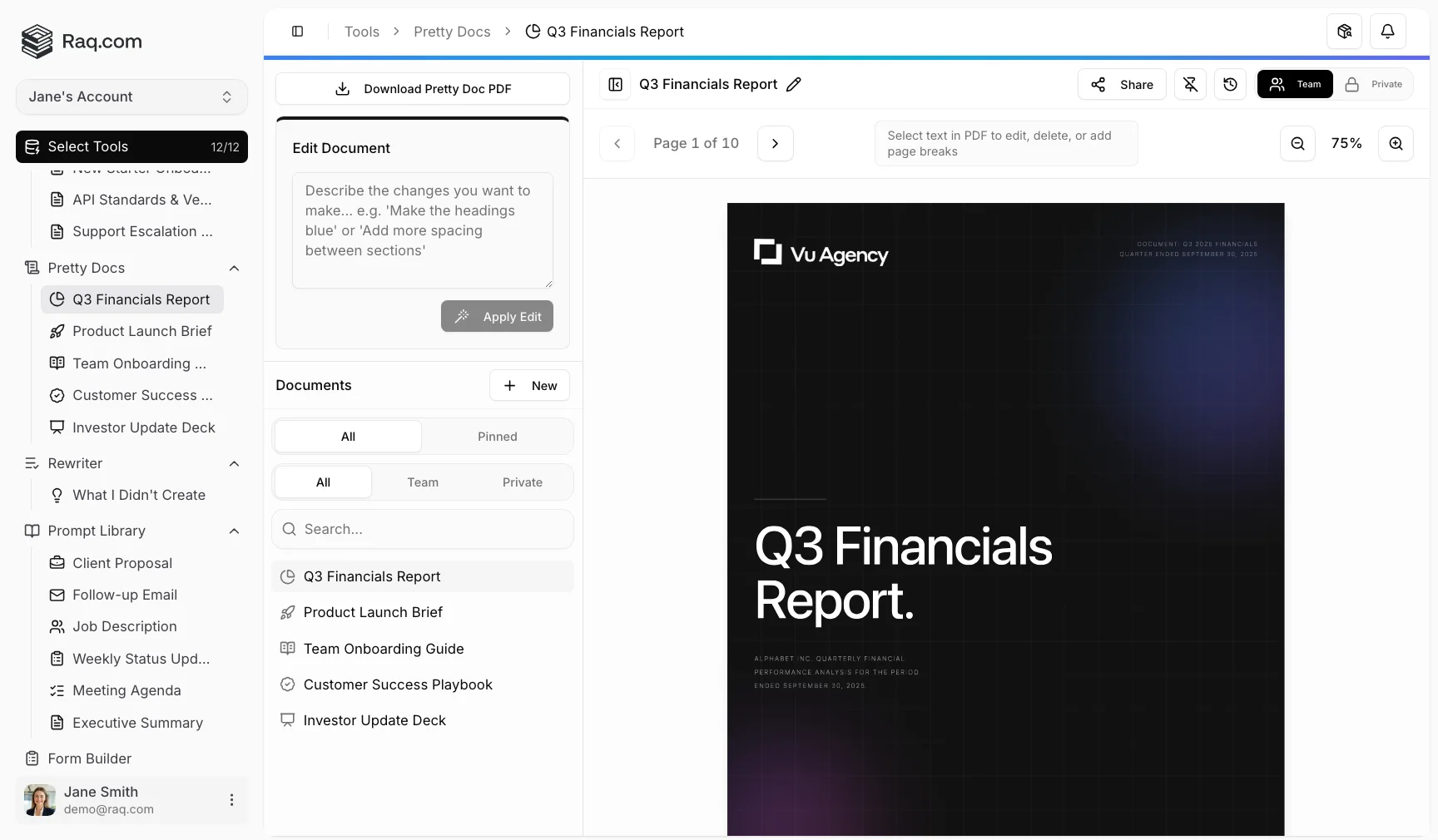Click the zoom in magnifier icon

click(1396, 143)
